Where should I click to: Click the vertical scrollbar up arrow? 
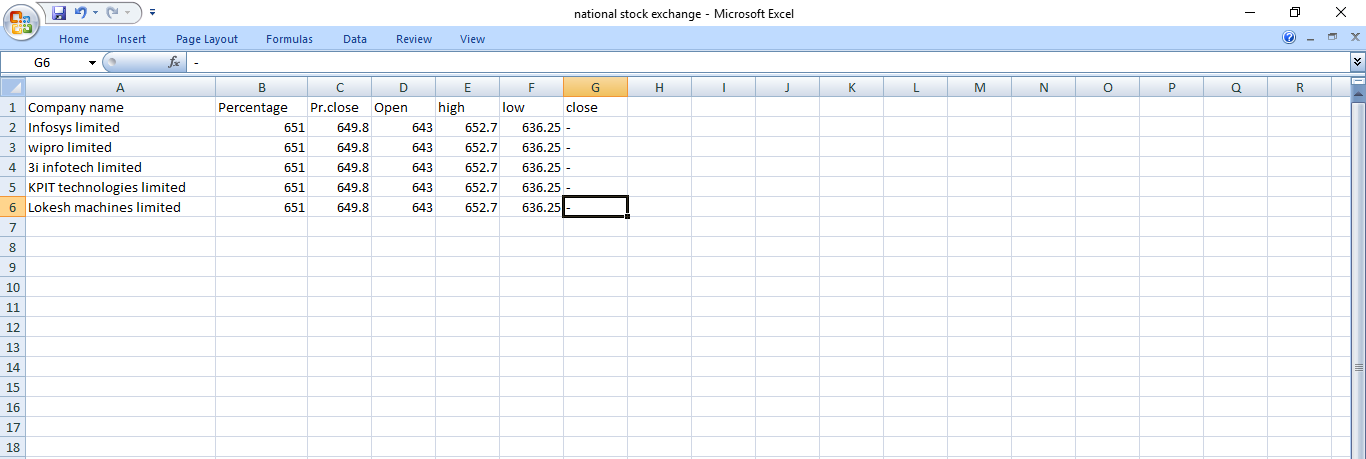(x=1358, y=93)
